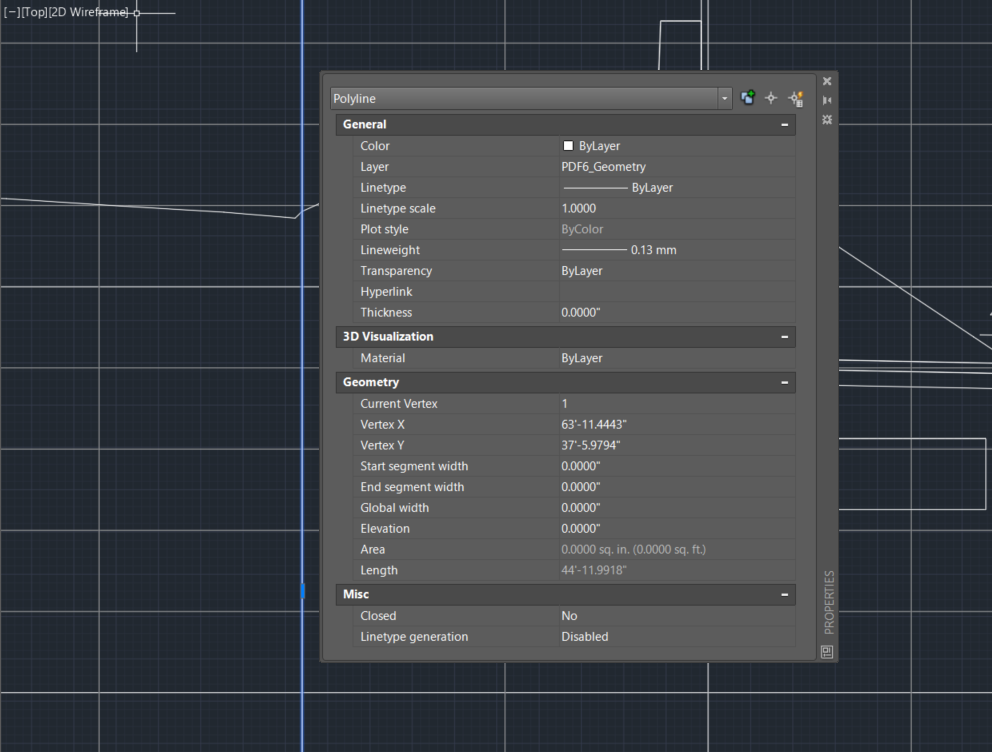Edit the Elevation value field
The image size is (992, 752).
pyautogui.click(x=677, y=529)
